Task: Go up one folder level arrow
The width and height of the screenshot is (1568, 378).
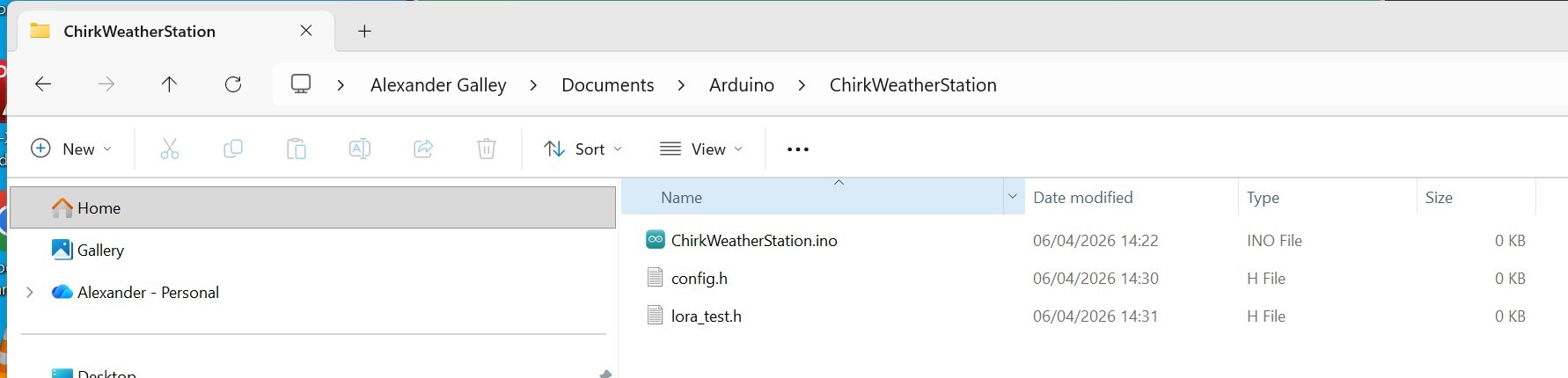Action: point(169,84)
